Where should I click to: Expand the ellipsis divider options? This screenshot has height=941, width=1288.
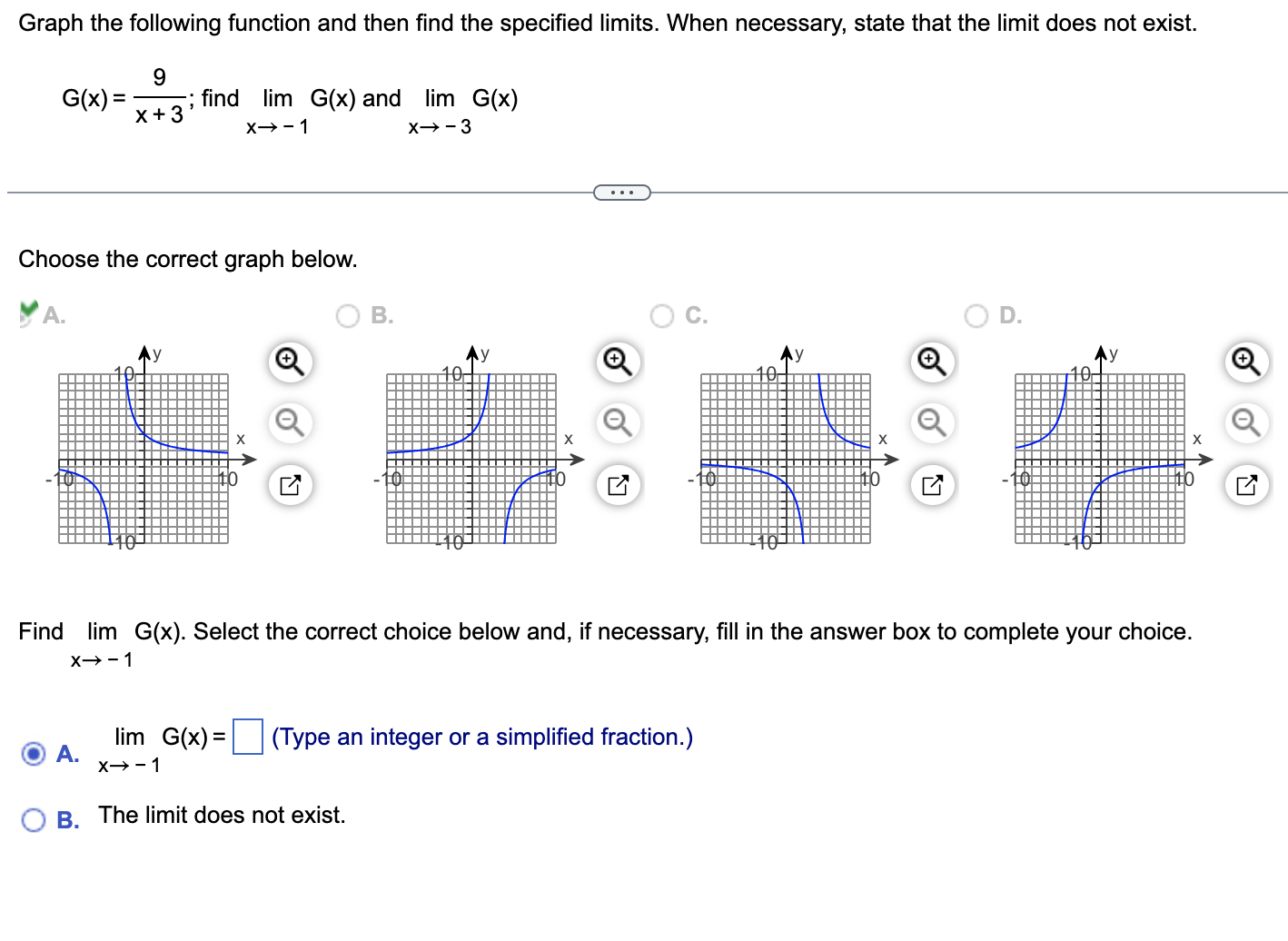click(x=623, y=191)
